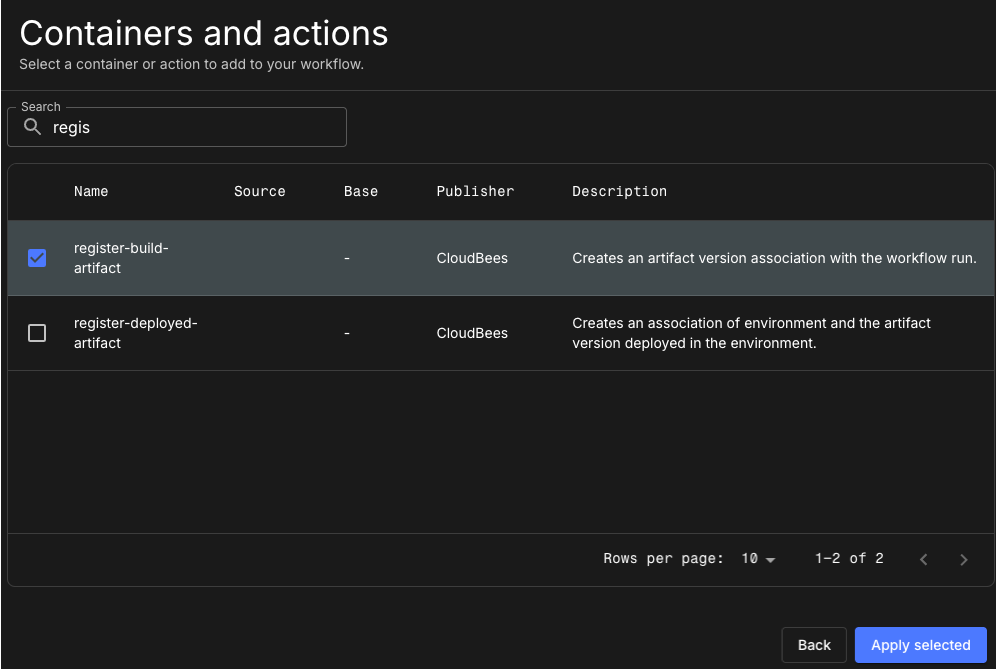Uncheck the register-build-artifact checkbox

pyautogui.click(x=37, y=258)
